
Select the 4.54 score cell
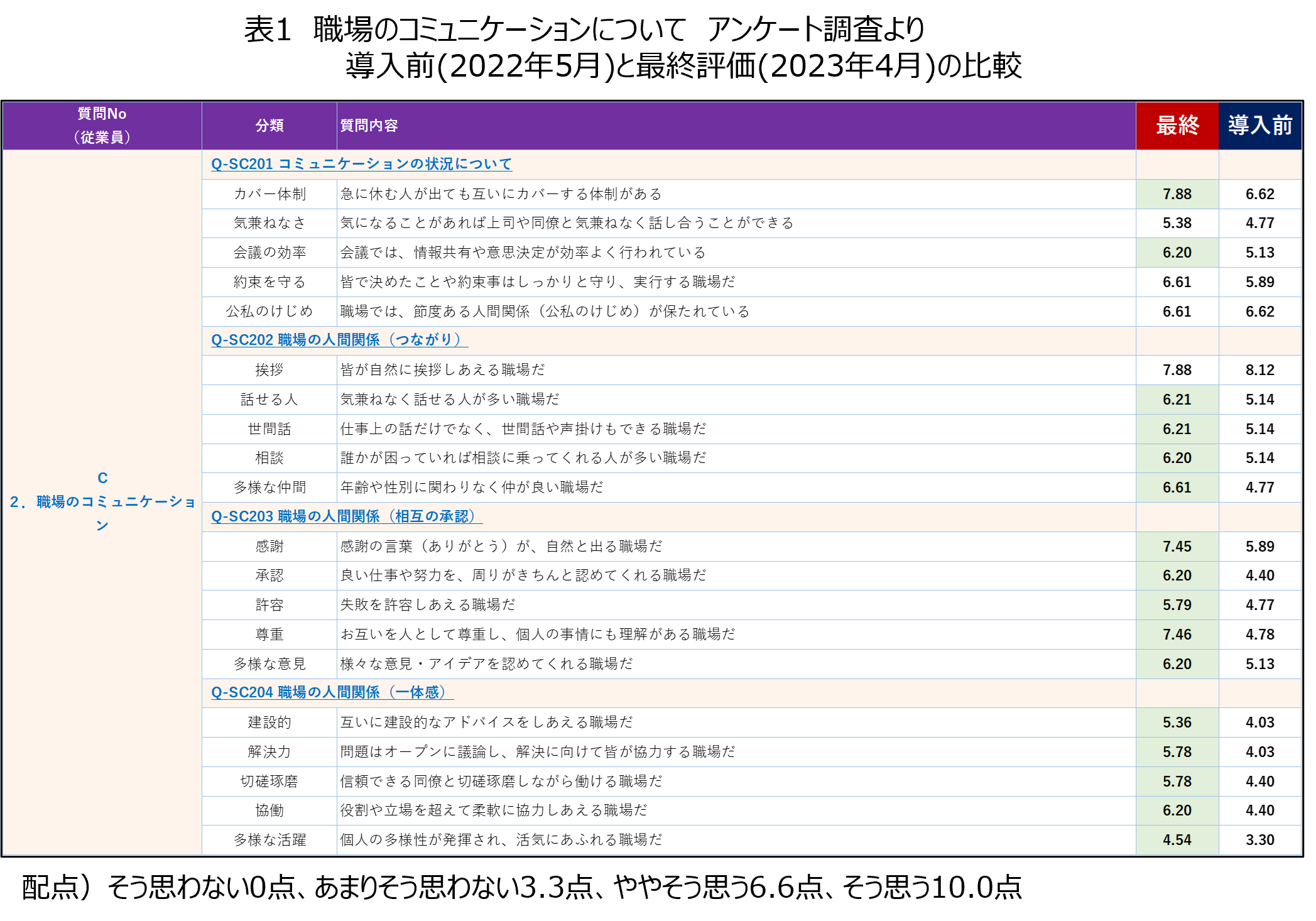click(1177, 840)
